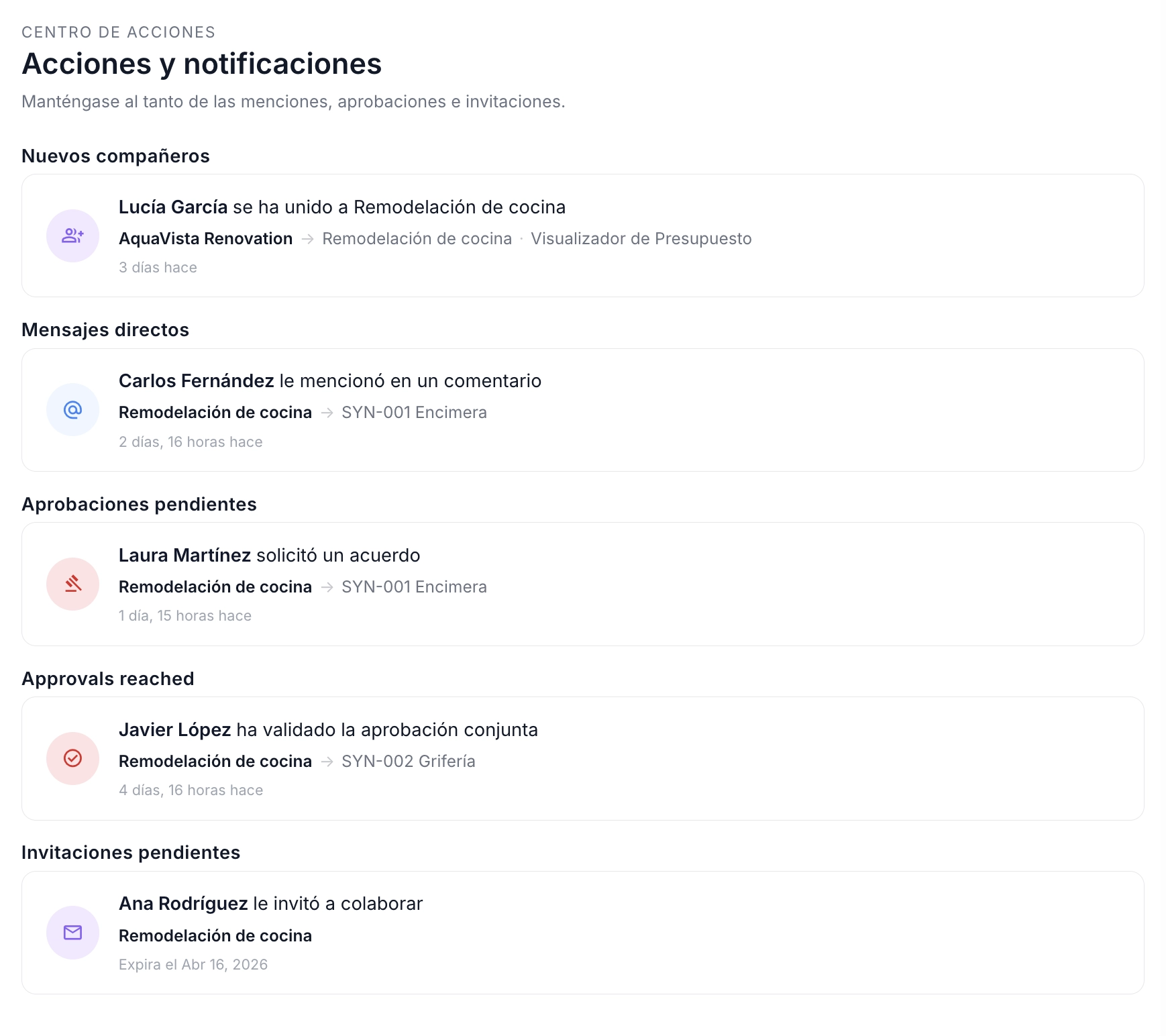Open Carlos Fernández's mention notification
1166x1036 pixels.
(x=329, y=381)
